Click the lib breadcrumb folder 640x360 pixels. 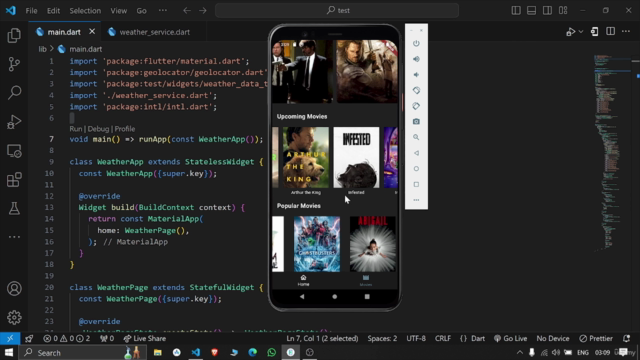pos(42,49)
